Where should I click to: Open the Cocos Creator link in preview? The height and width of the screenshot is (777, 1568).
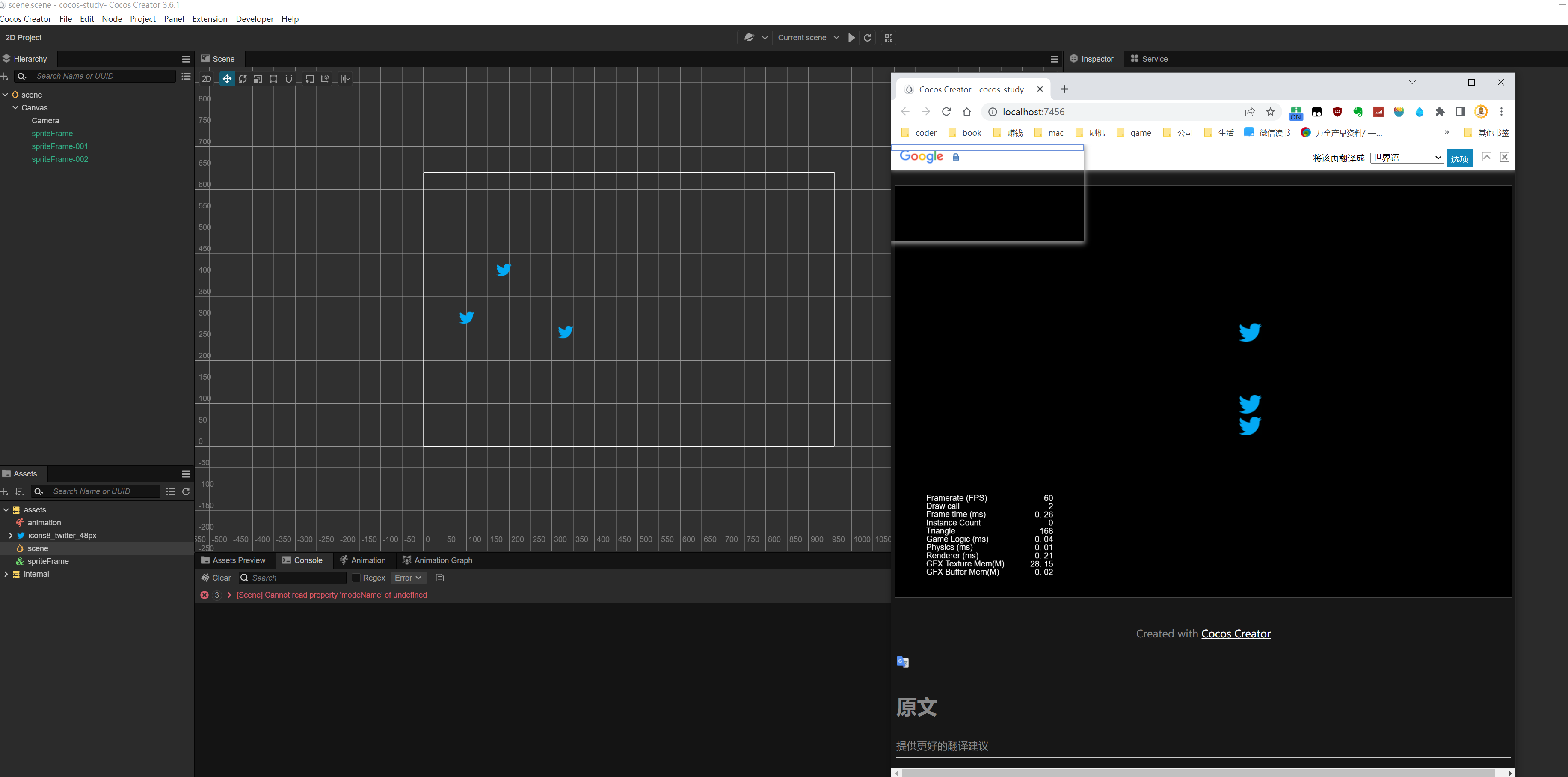tap(1236, 634)
